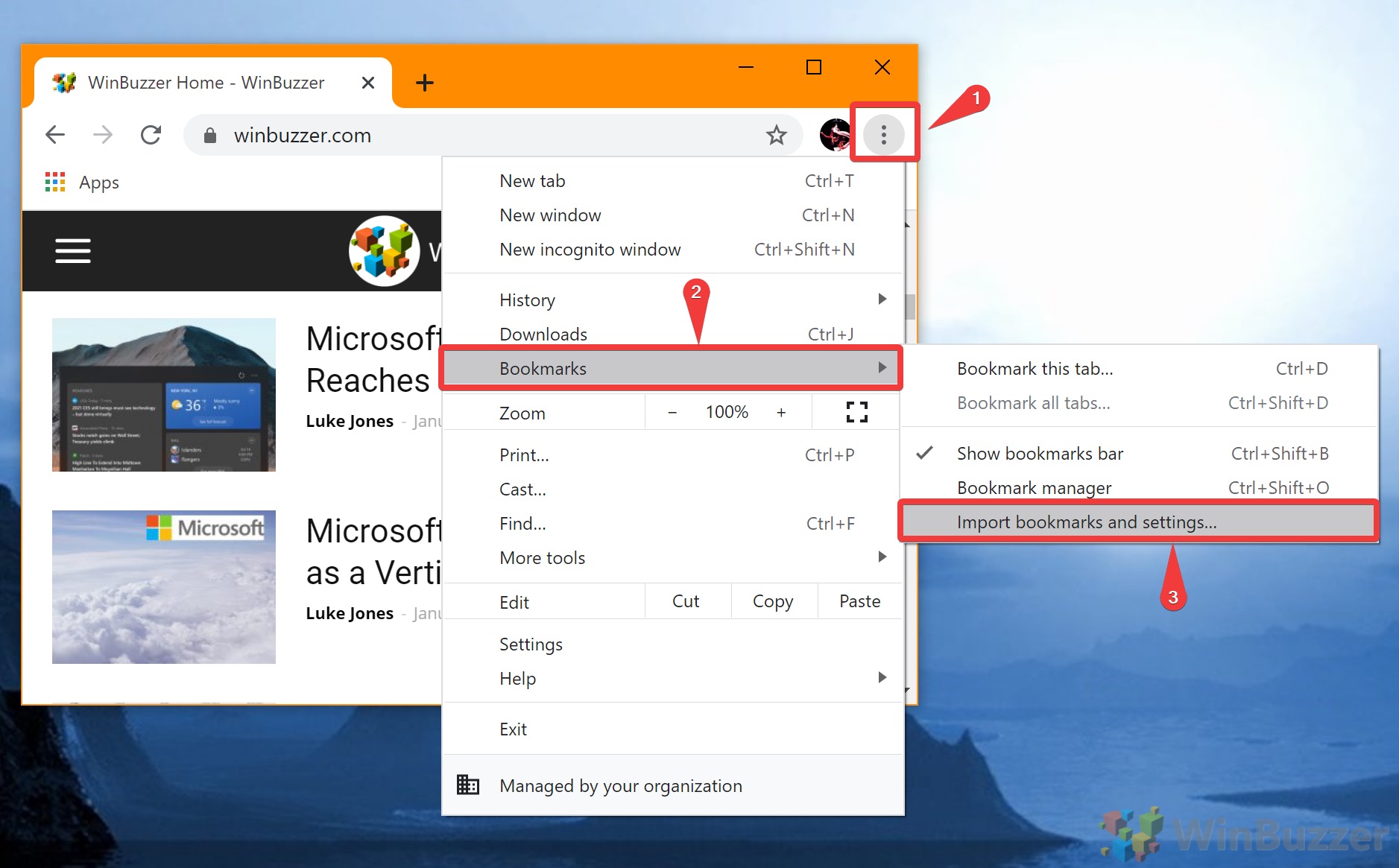1399x868 pixels.
Task: Open the 'Microsoft as a Verti' article headline
Action: (374, 552)
